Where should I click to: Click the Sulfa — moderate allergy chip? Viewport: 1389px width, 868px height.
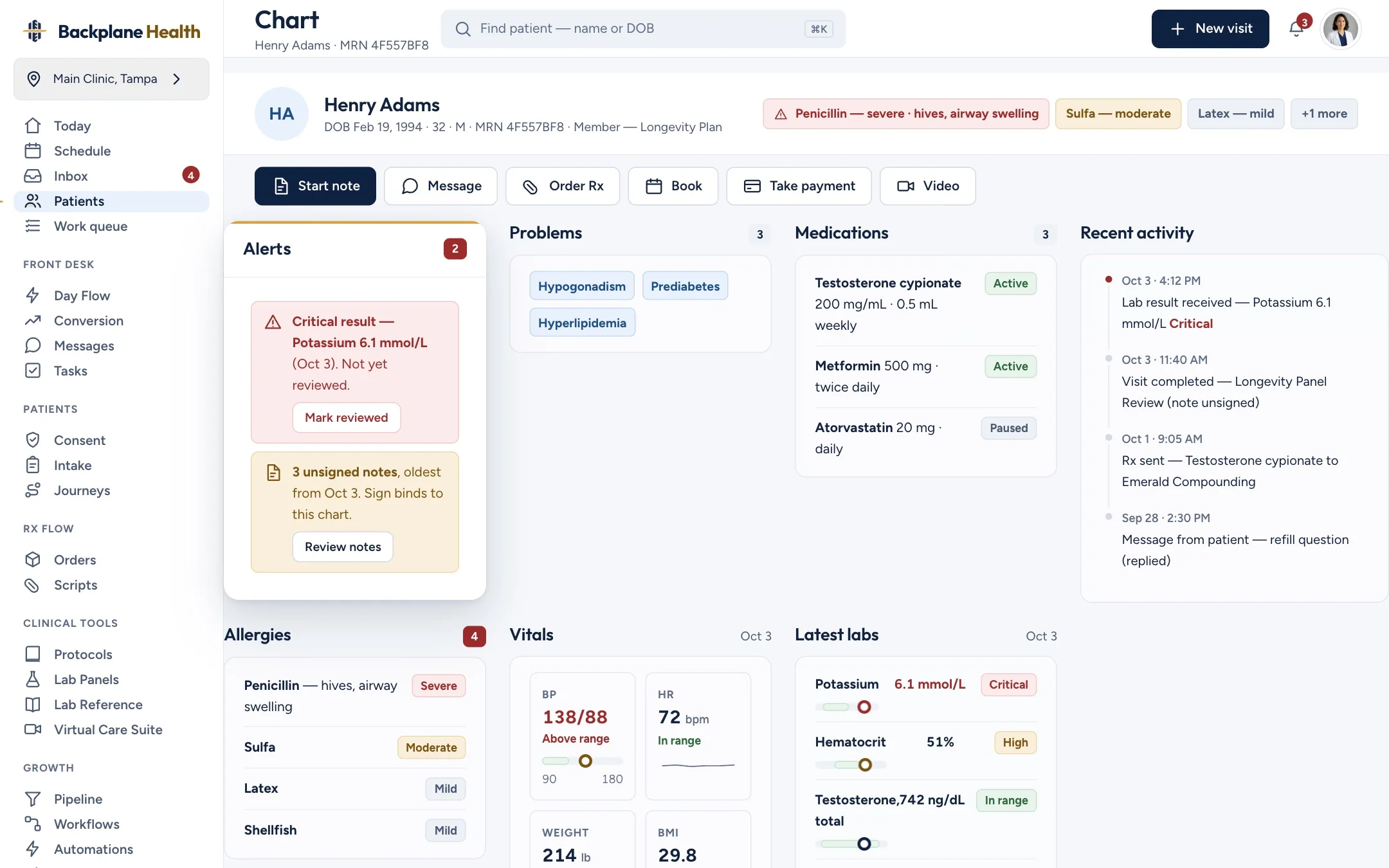pyautogui.click(x=1118, y=113)
